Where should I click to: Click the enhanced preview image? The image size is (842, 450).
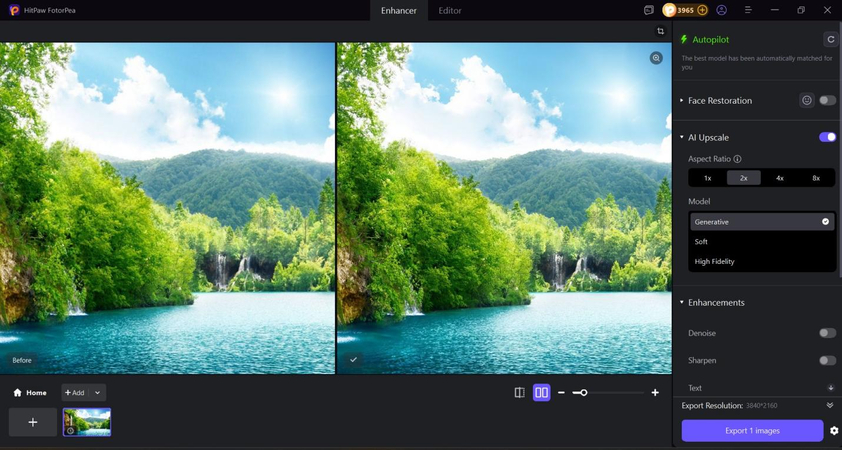504,208
